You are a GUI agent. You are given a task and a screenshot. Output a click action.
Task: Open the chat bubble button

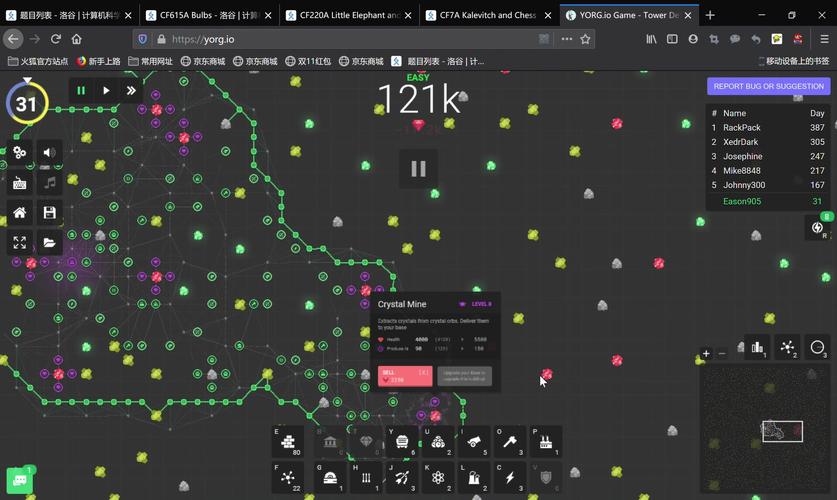20,480
